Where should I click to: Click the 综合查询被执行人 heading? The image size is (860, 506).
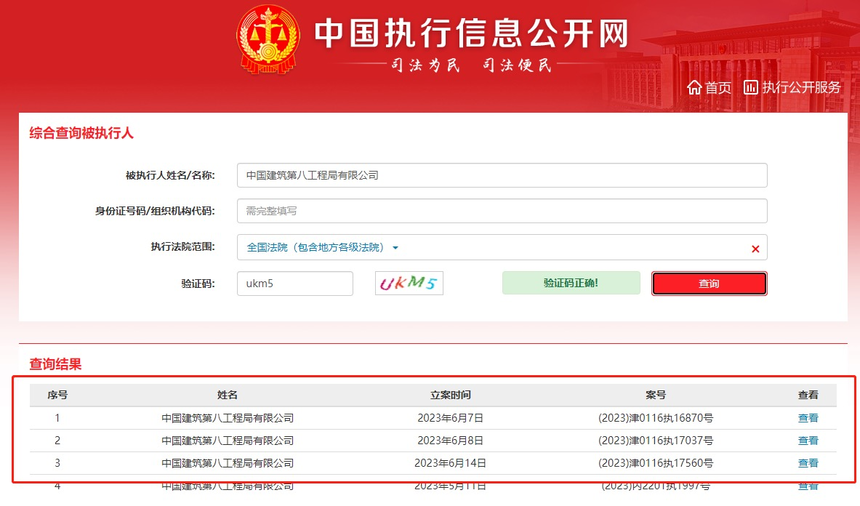pyautogui.click(x=81, y=133)
